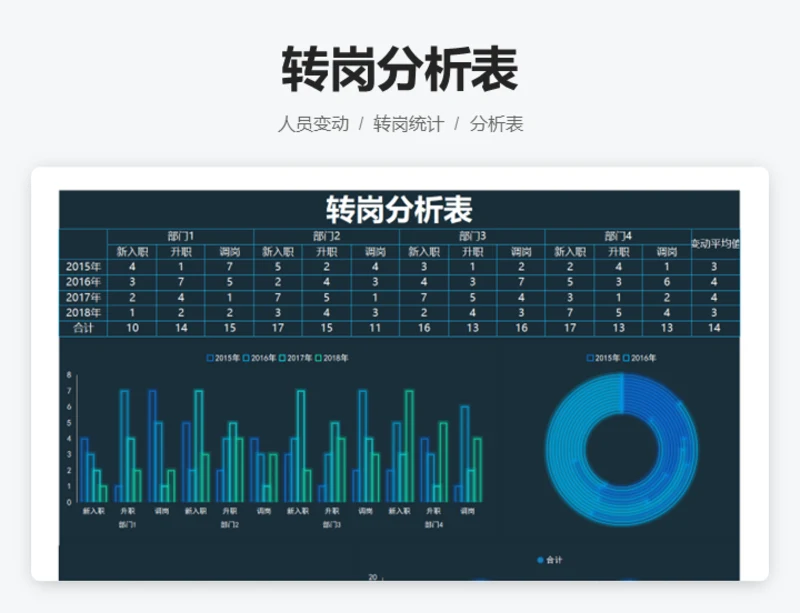Viewport: 800px width, 613px height.
Task: Toggle 2016年 series in bar chart legend
Action: [x=246, y=358]
